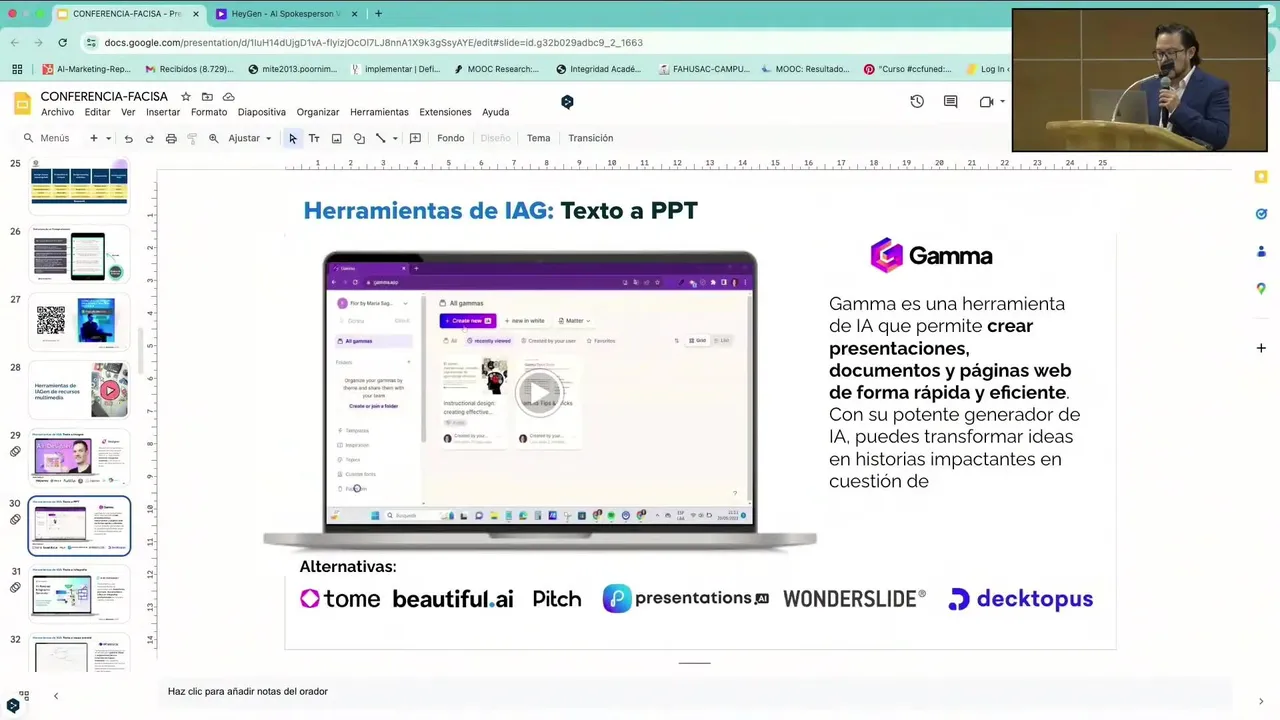Screen dimensions: 1280x720
Task: Start a video call via camera icon
Action: 986,101
